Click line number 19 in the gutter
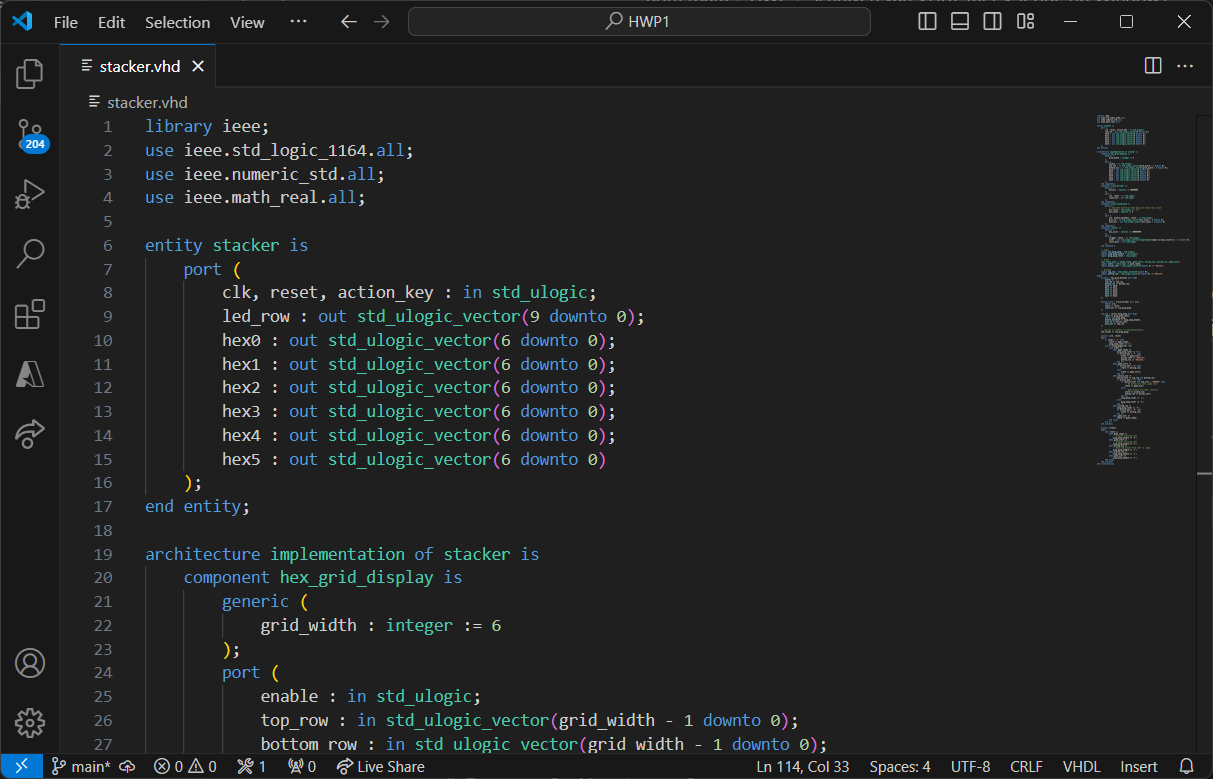 (x=103, y=554)
